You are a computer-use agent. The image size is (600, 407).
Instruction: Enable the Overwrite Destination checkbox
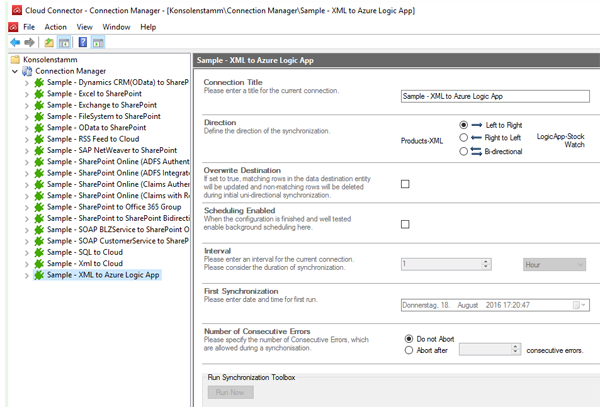pos(405,184)
